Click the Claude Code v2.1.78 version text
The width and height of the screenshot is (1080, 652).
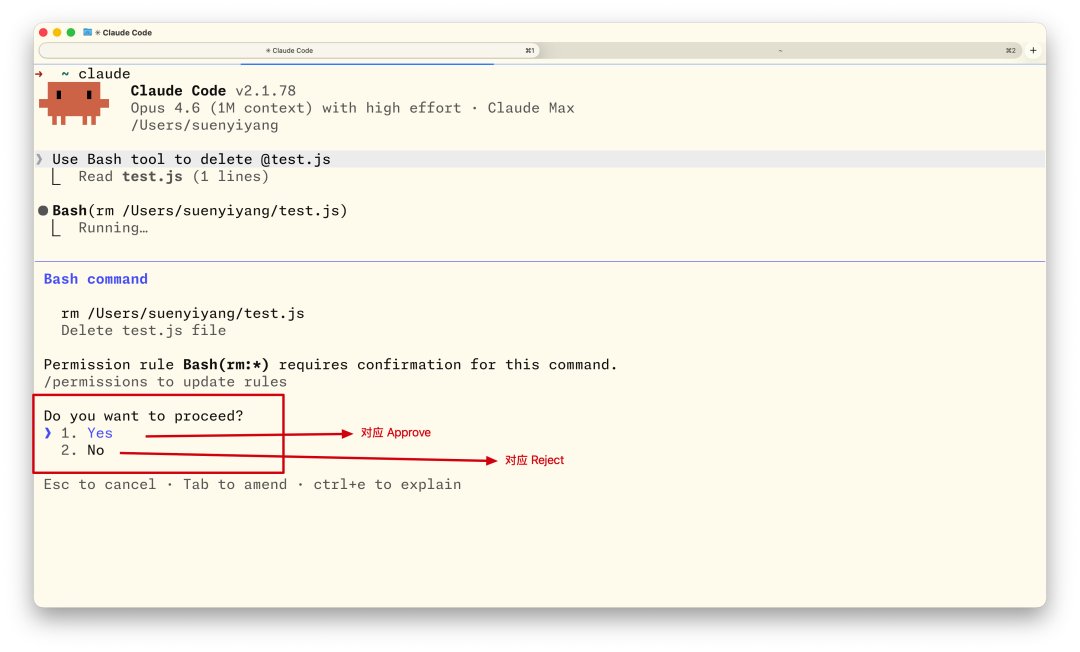click(x=214, y=91)
